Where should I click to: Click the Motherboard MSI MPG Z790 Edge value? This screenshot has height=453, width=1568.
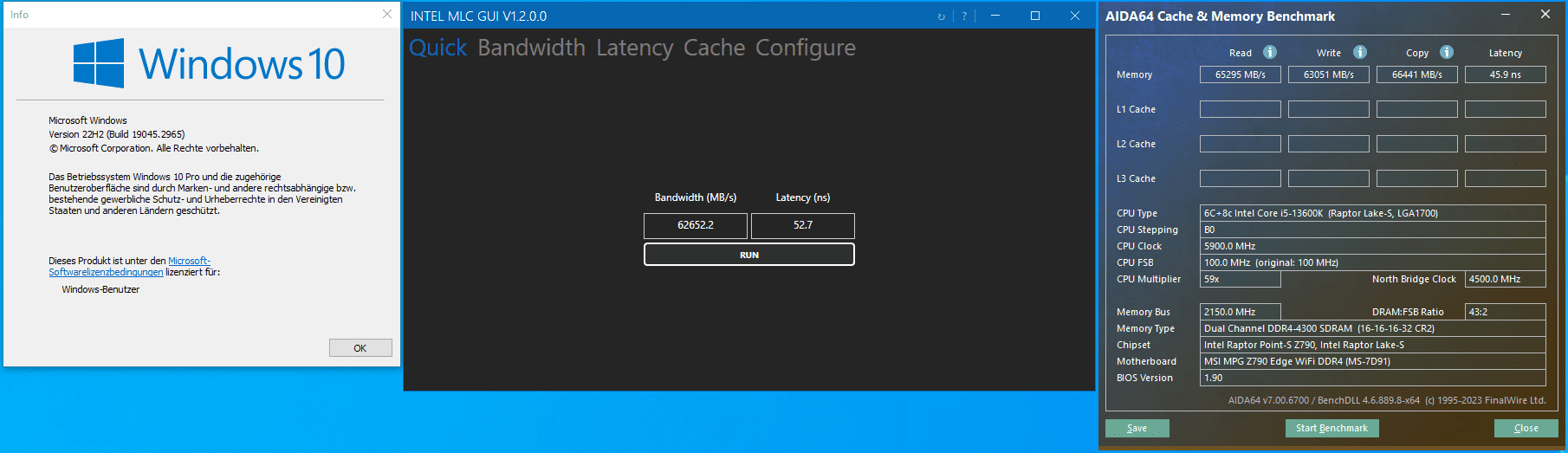pyautogui.click(x=1373, y=361)
